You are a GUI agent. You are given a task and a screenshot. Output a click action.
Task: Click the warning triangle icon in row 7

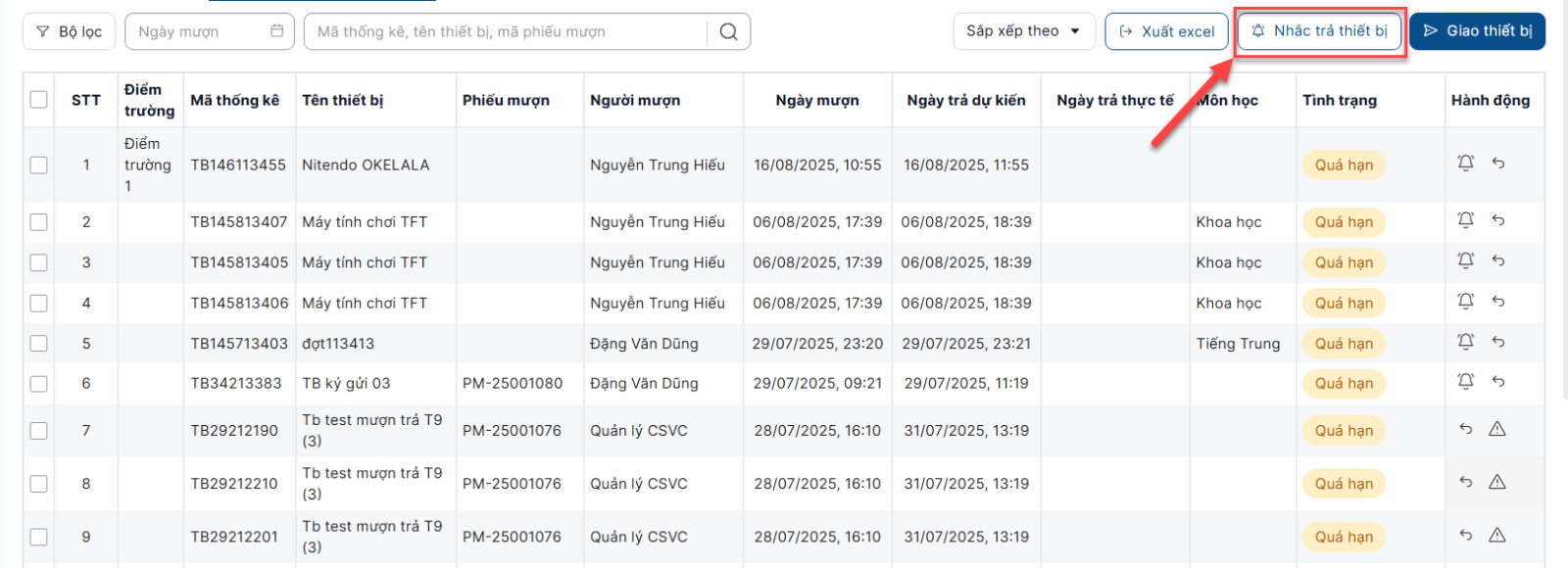[x=1497, y=429]
